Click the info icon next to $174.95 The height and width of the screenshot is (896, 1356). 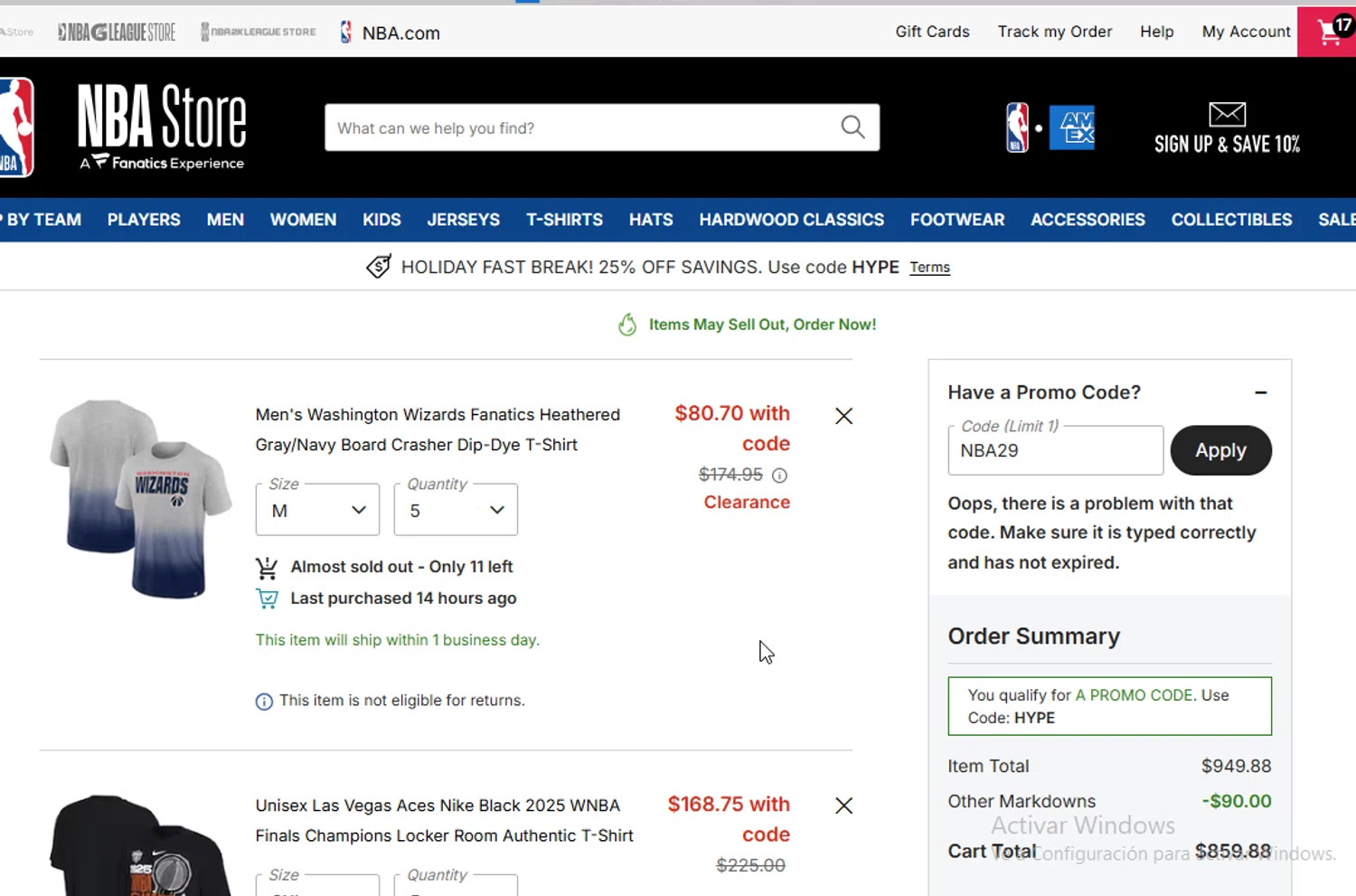[x=779, y=476]
